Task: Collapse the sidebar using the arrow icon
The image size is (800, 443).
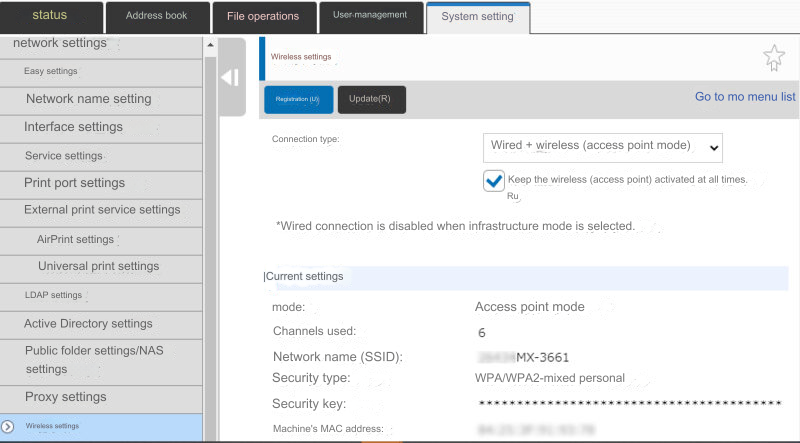Action: (230, 77)
